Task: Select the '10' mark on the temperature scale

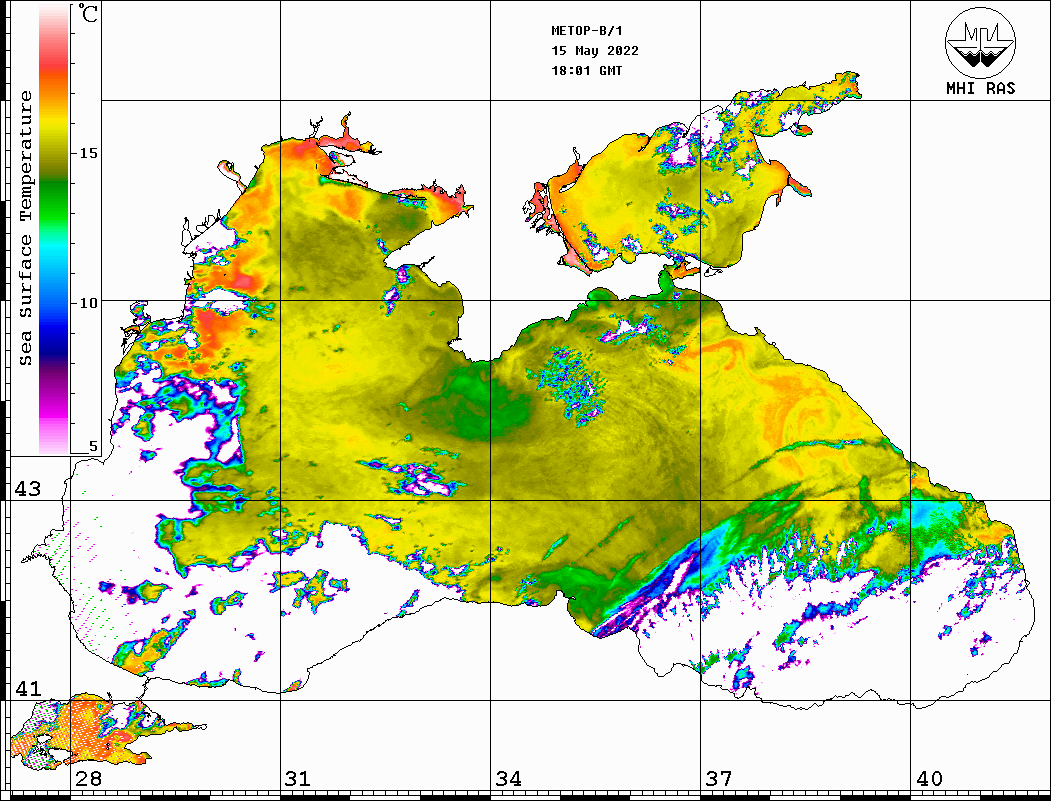Action: pyautogui.click(x=88, y=303)
